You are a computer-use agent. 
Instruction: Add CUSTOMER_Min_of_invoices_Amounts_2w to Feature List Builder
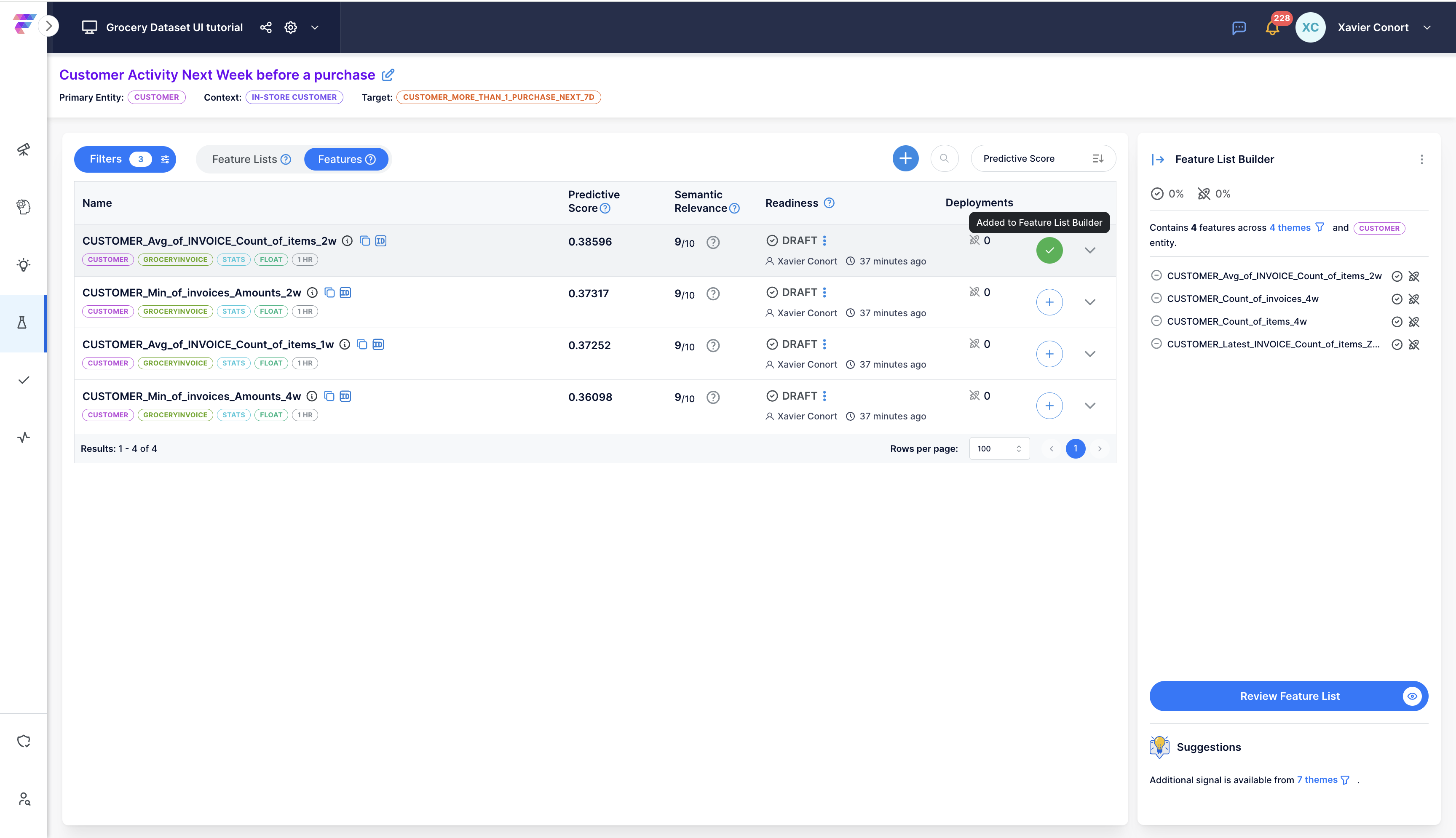[1049, 302]
